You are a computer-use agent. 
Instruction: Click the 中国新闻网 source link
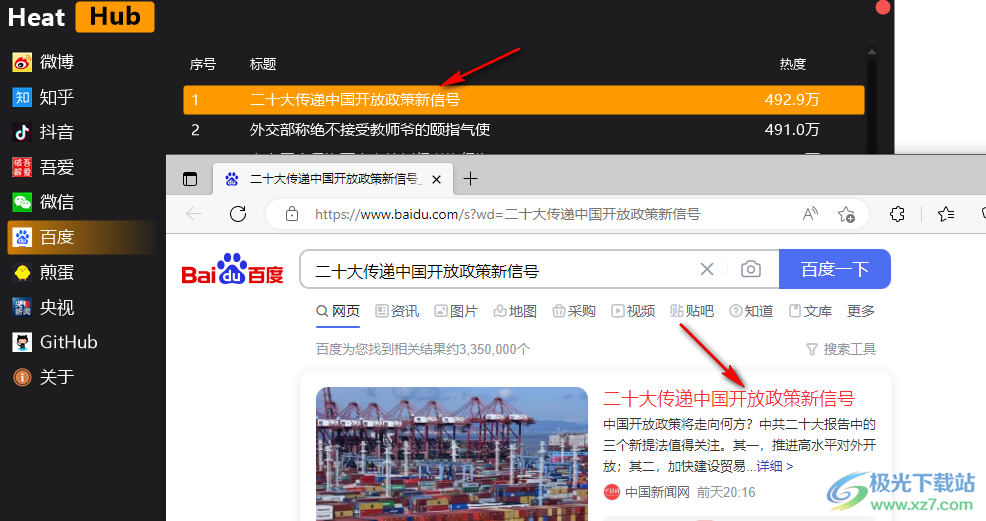[x=657, y=493]
